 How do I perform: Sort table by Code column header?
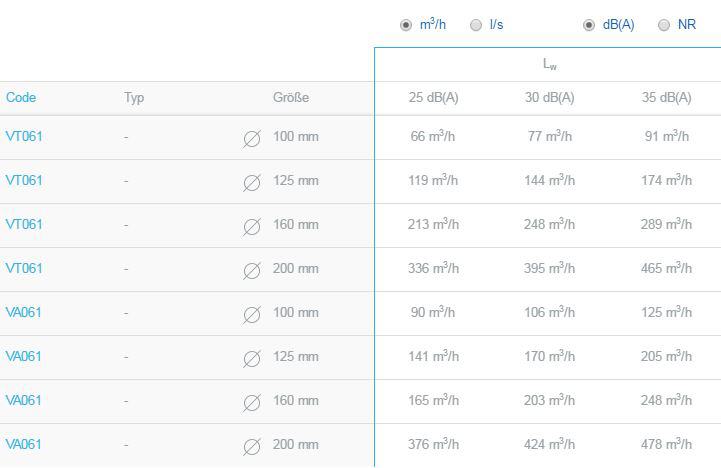(21, 97)
